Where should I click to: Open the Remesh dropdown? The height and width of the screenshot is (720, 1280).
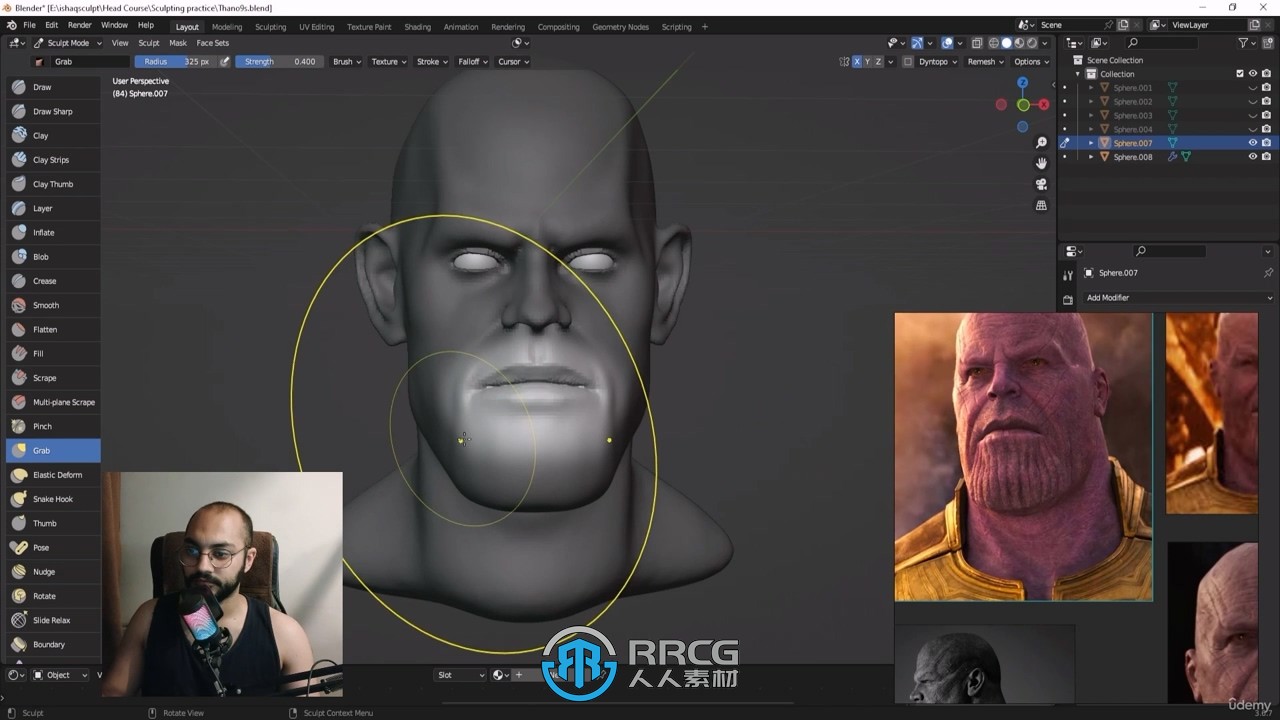click(986, 62)
